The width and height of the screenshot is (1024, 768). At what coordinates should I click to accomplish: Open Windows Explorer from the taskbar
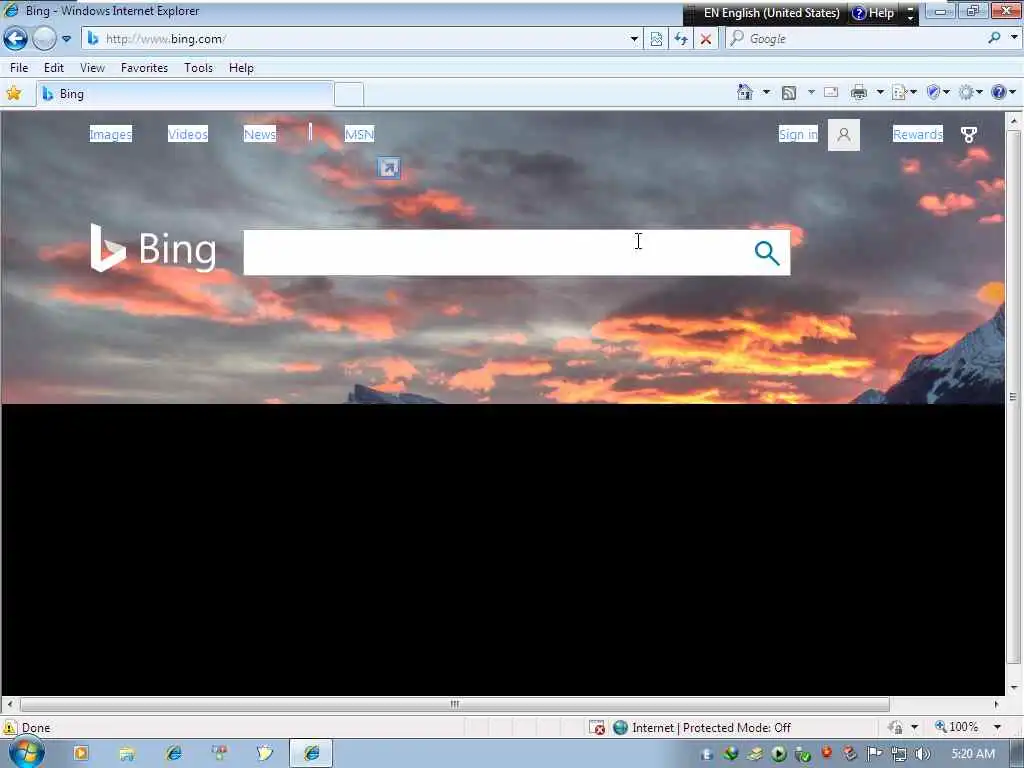pos(127,753)
